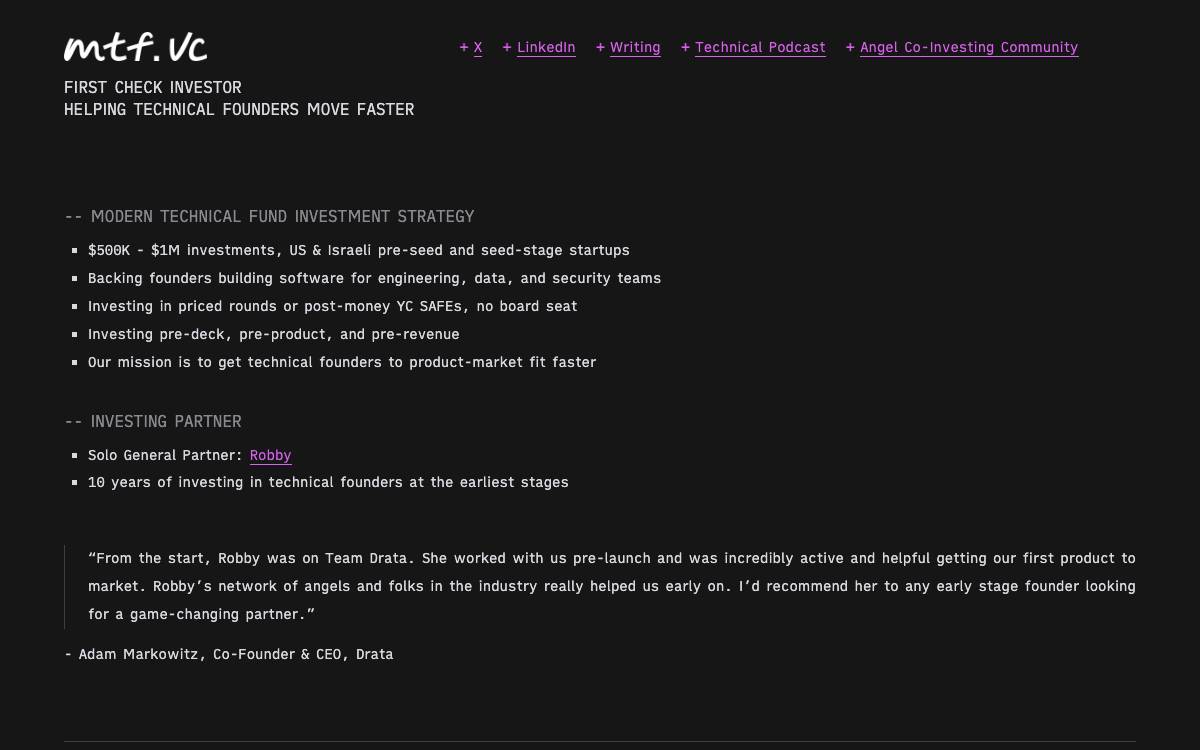
Task: Click 'FIRST CHECK INVESTOR' tagline
Action: point(153,87)
